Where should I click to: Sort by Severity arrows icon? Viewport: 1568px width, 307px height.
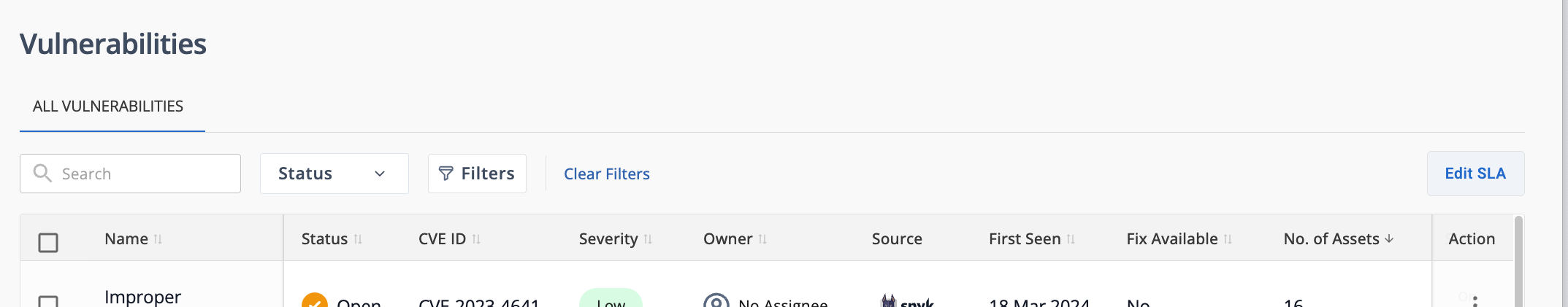648,239
